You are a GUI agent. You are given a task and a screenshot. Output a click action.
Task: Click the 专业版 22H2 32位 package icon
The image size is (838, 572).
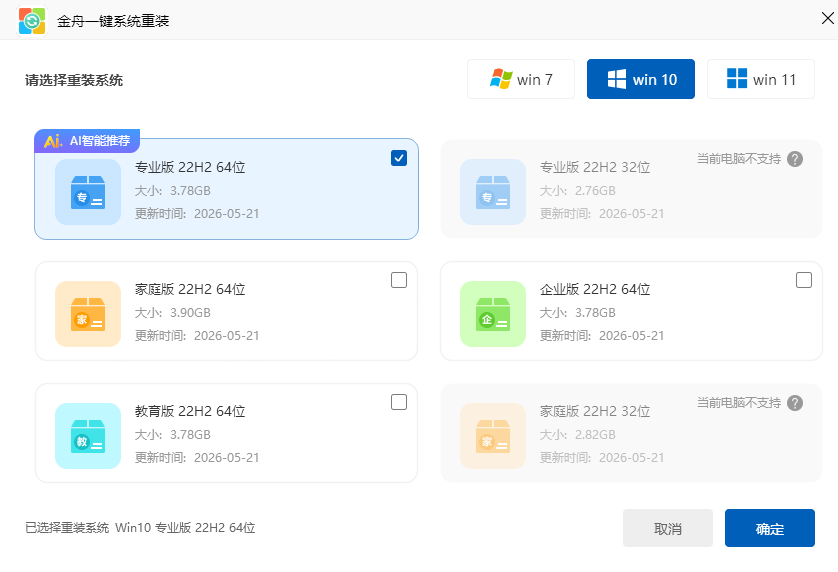(493, 191)
